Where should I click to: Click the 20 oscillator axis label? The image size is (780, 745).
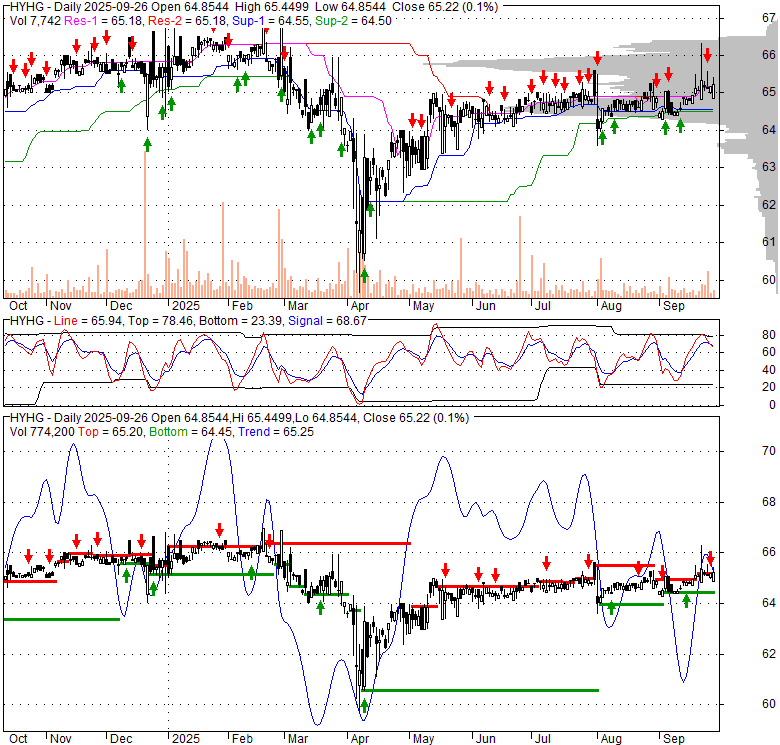[769, 386]
